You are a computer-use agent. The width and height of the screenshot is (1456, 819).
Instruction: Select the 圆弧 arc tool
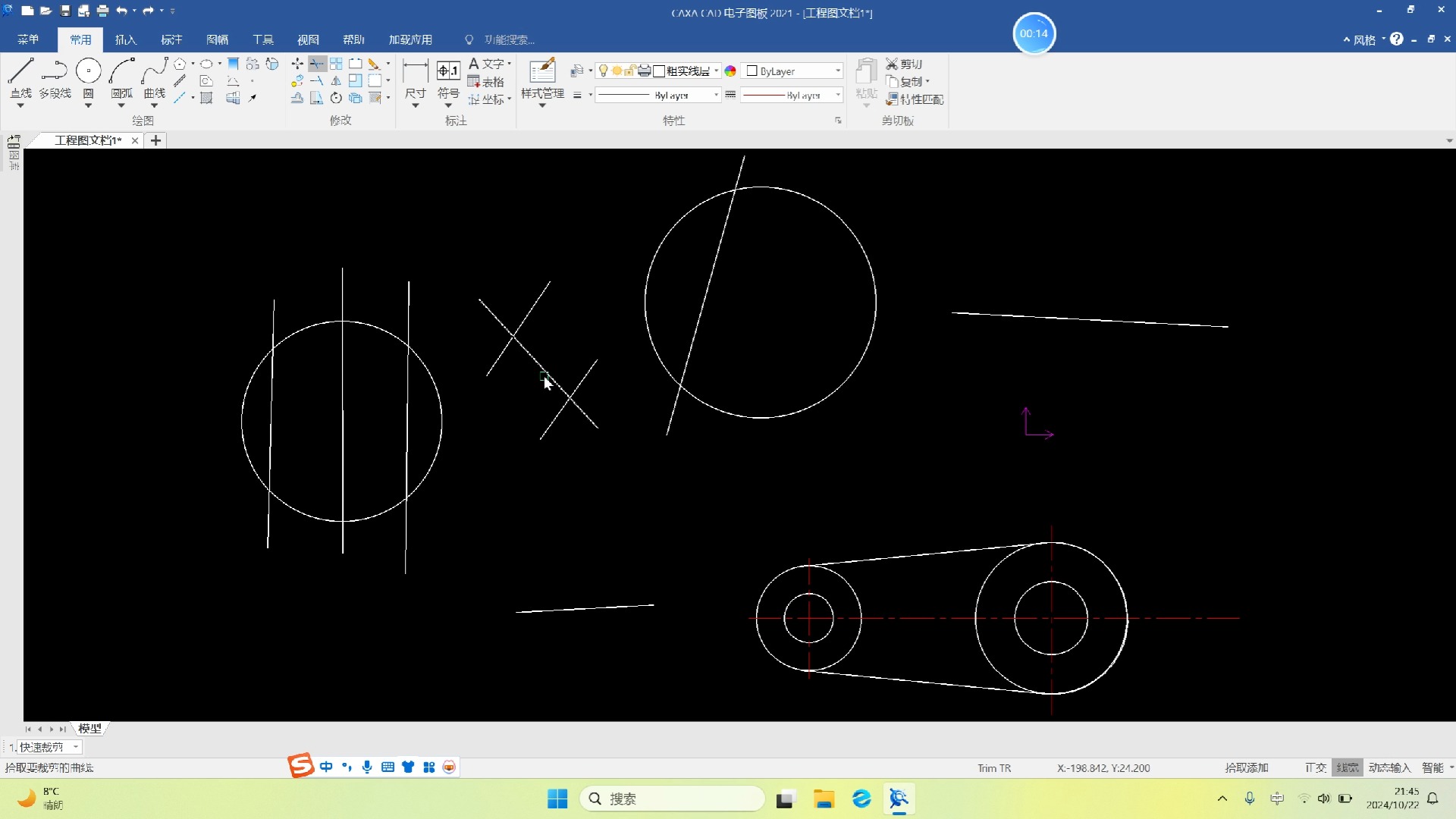click(121, 79)
